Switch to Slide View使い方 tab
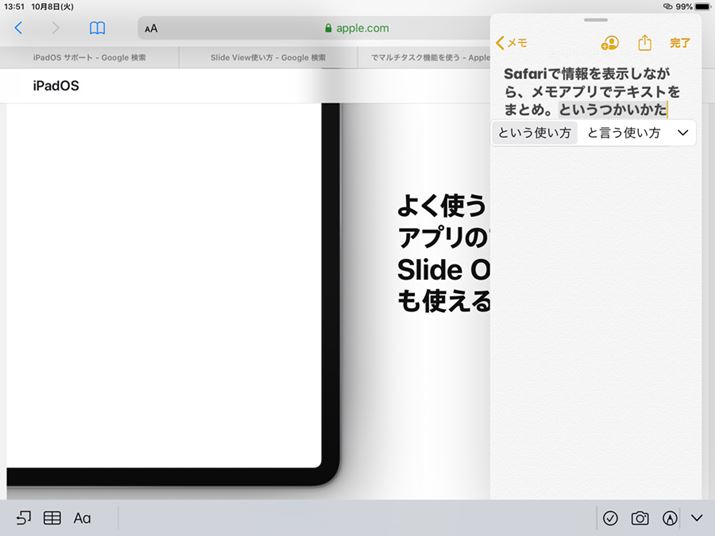The width and height of the screenshot is (715, 536). 268,58
